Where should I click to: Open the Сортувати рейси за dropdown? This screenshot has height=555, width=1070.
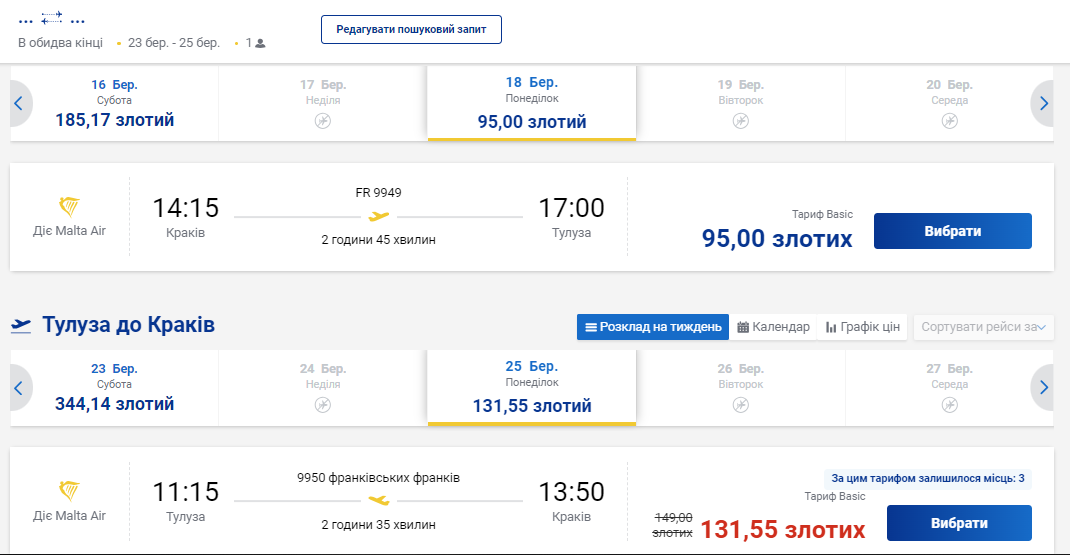point(983,327)
